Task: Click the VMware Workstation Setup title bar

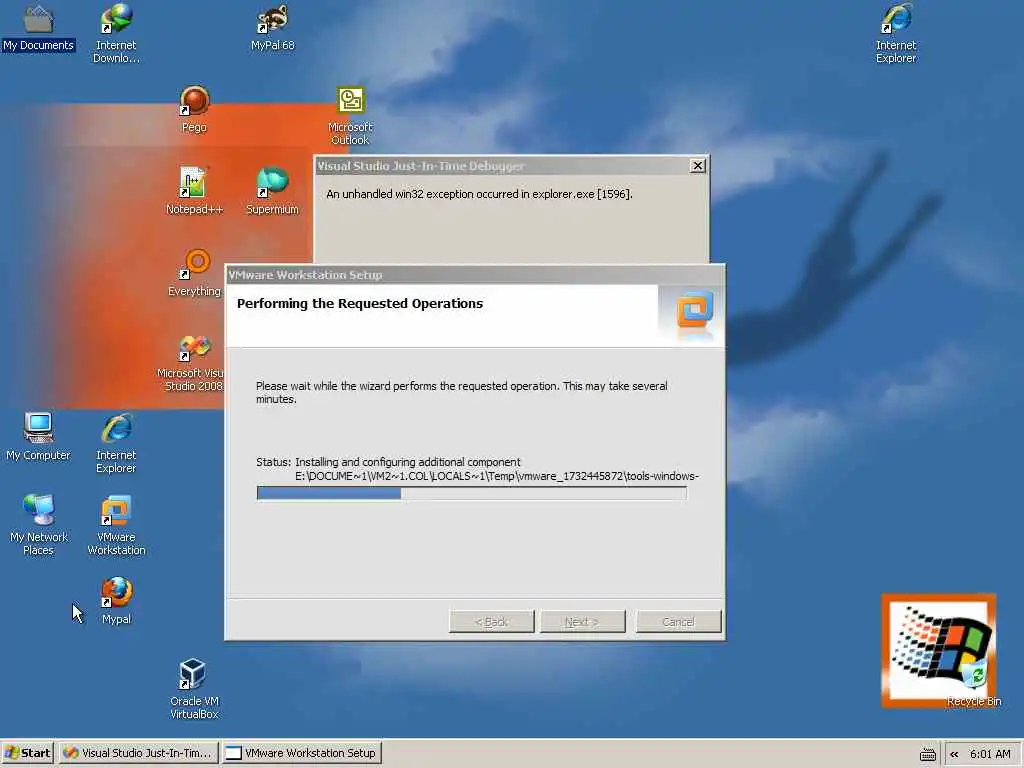Action: point(475,275)
